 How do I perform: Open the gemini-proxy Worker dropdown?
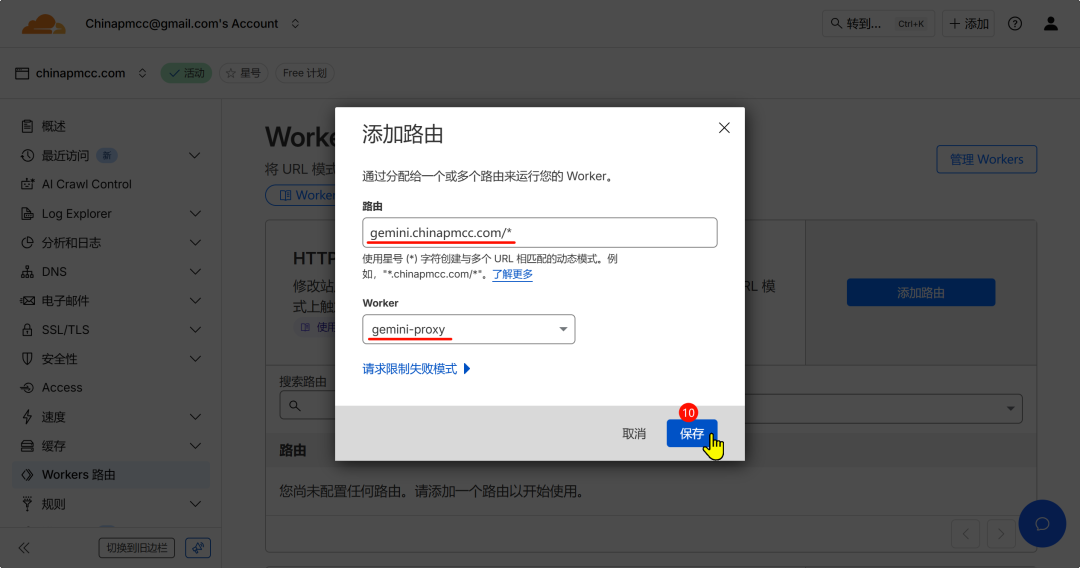tap(468, 330)
